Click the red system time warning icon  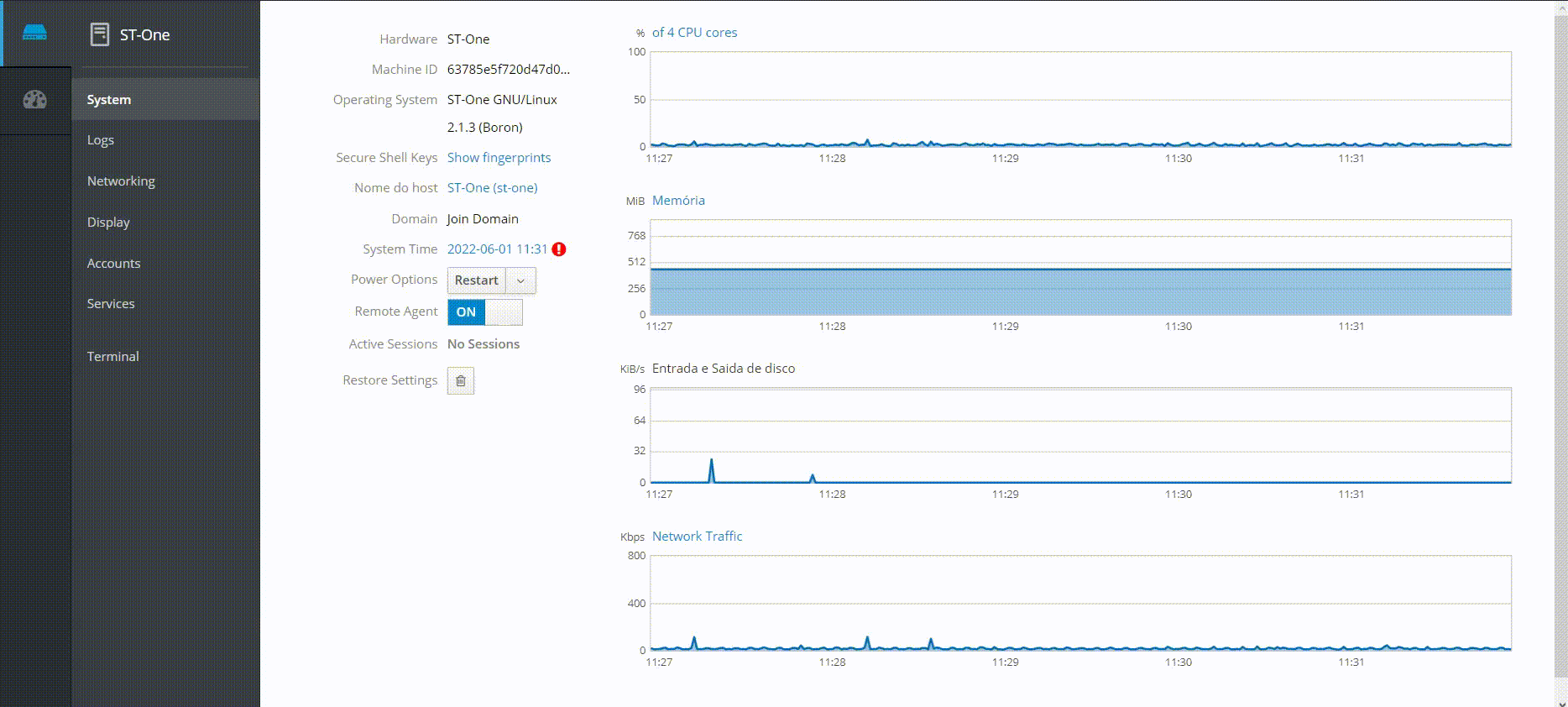(x=559, y=249)
